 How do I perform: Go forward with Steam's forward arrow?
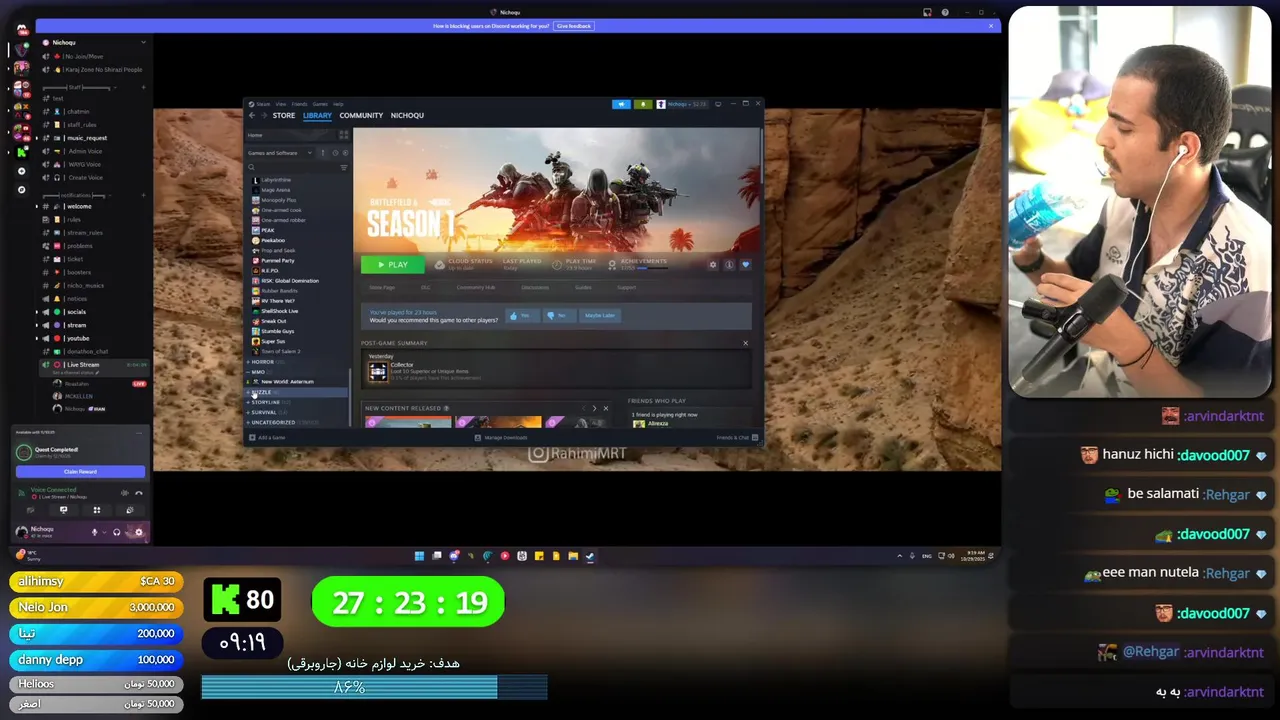pos(264,115)
